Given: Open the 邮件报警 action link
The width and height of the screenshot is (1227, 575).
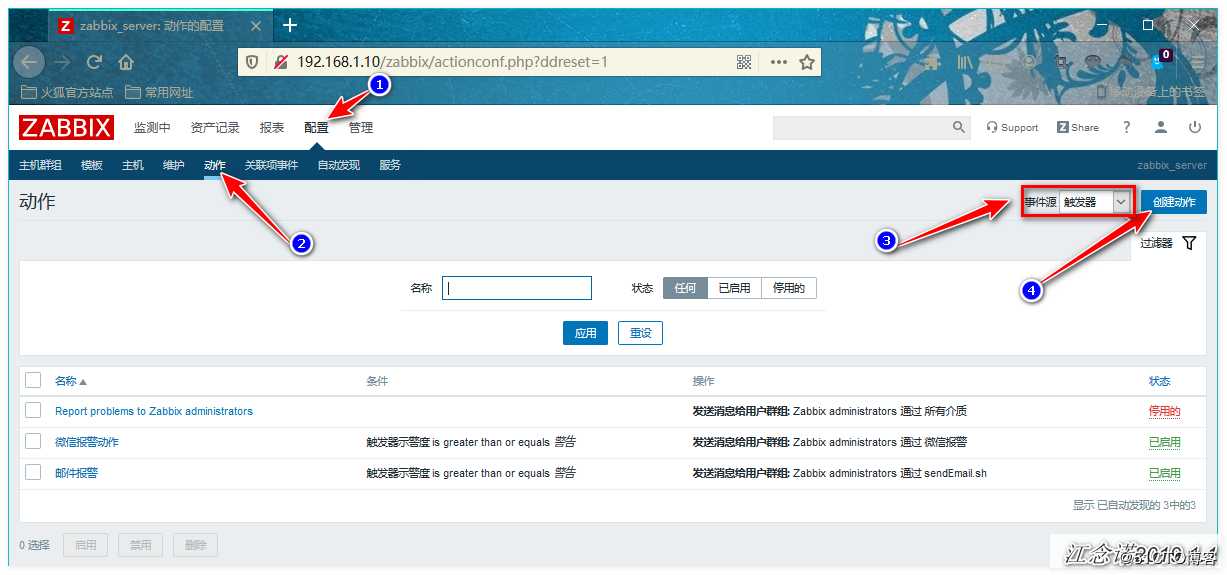Looking at the screenshot, I should pyautogui.click(x=76, y=473).
